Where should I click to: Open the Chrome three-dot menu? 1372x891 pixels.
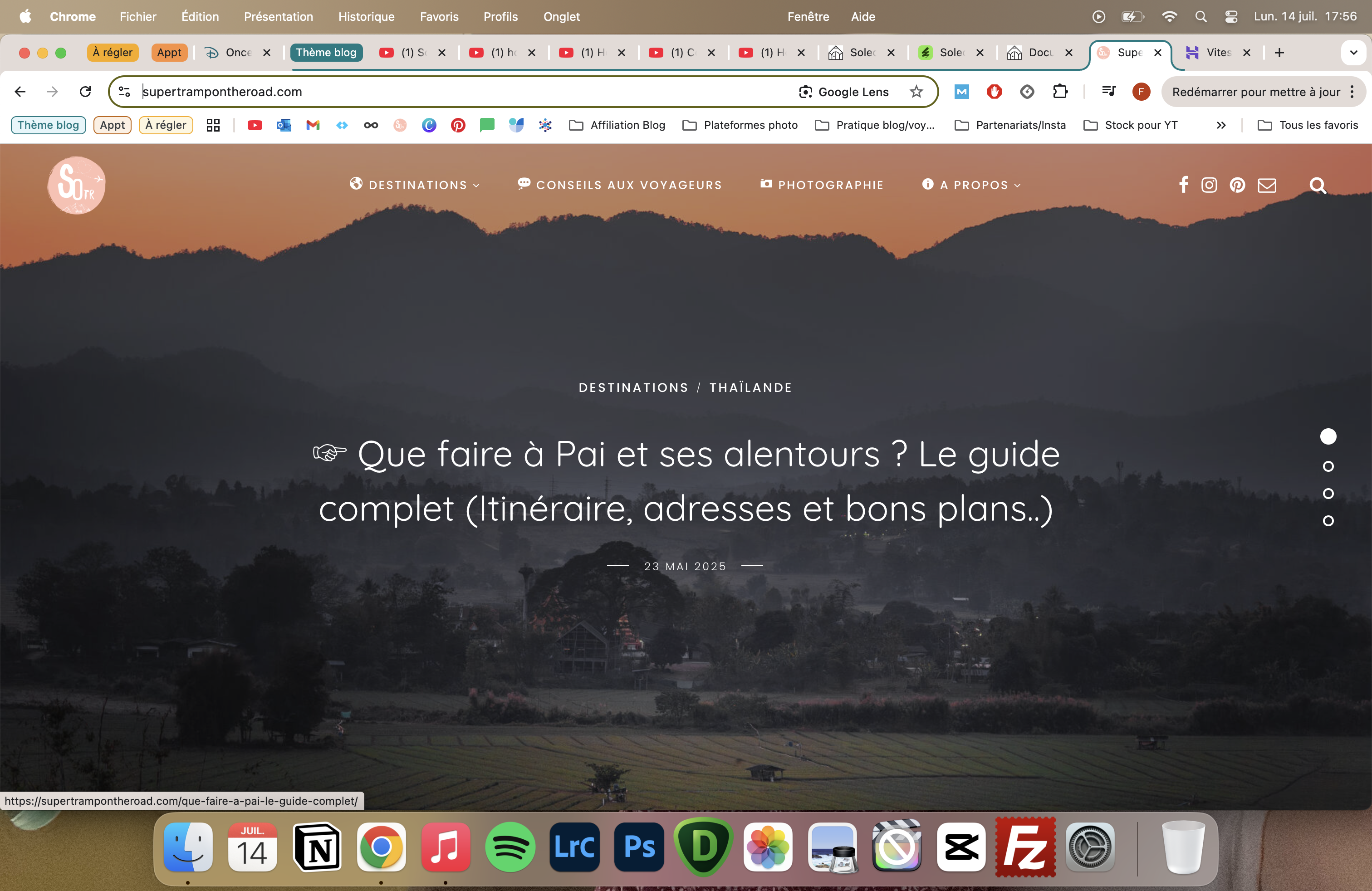point(1352,92)
